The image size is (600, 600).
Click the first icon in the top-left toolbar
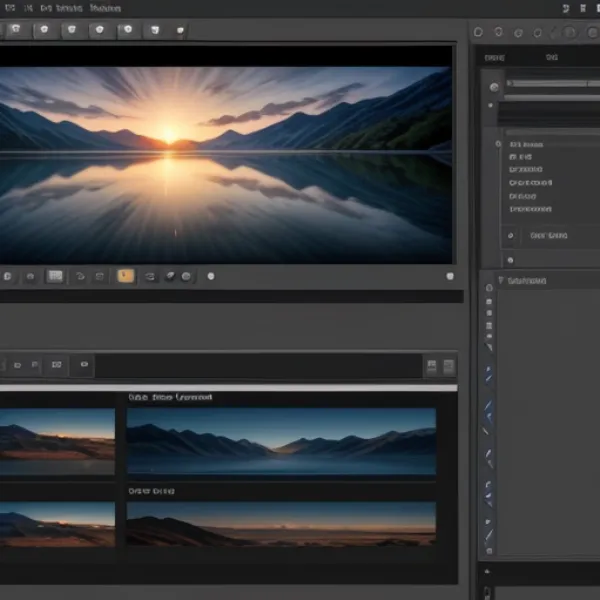[x=16, y=30]
